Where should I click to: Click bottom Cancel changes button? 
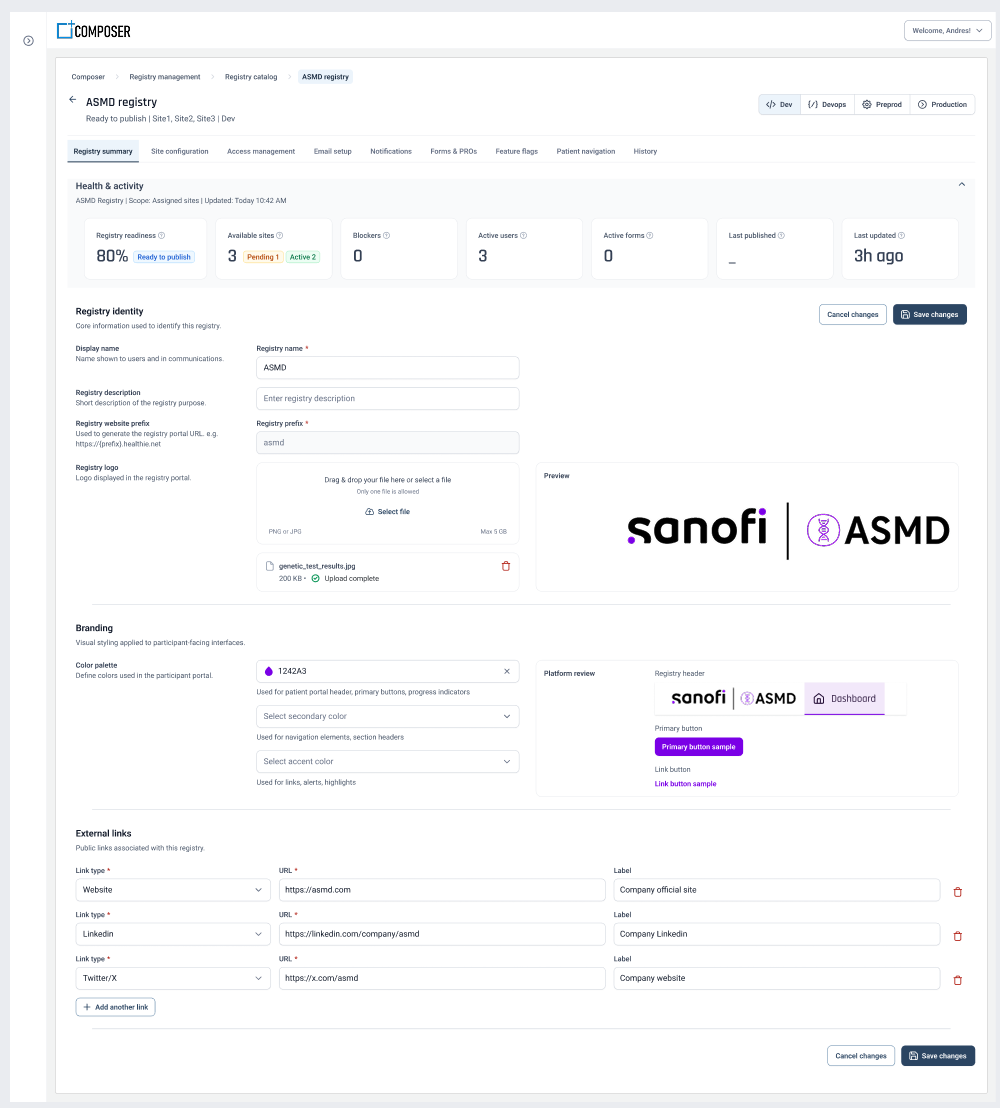861,1056
